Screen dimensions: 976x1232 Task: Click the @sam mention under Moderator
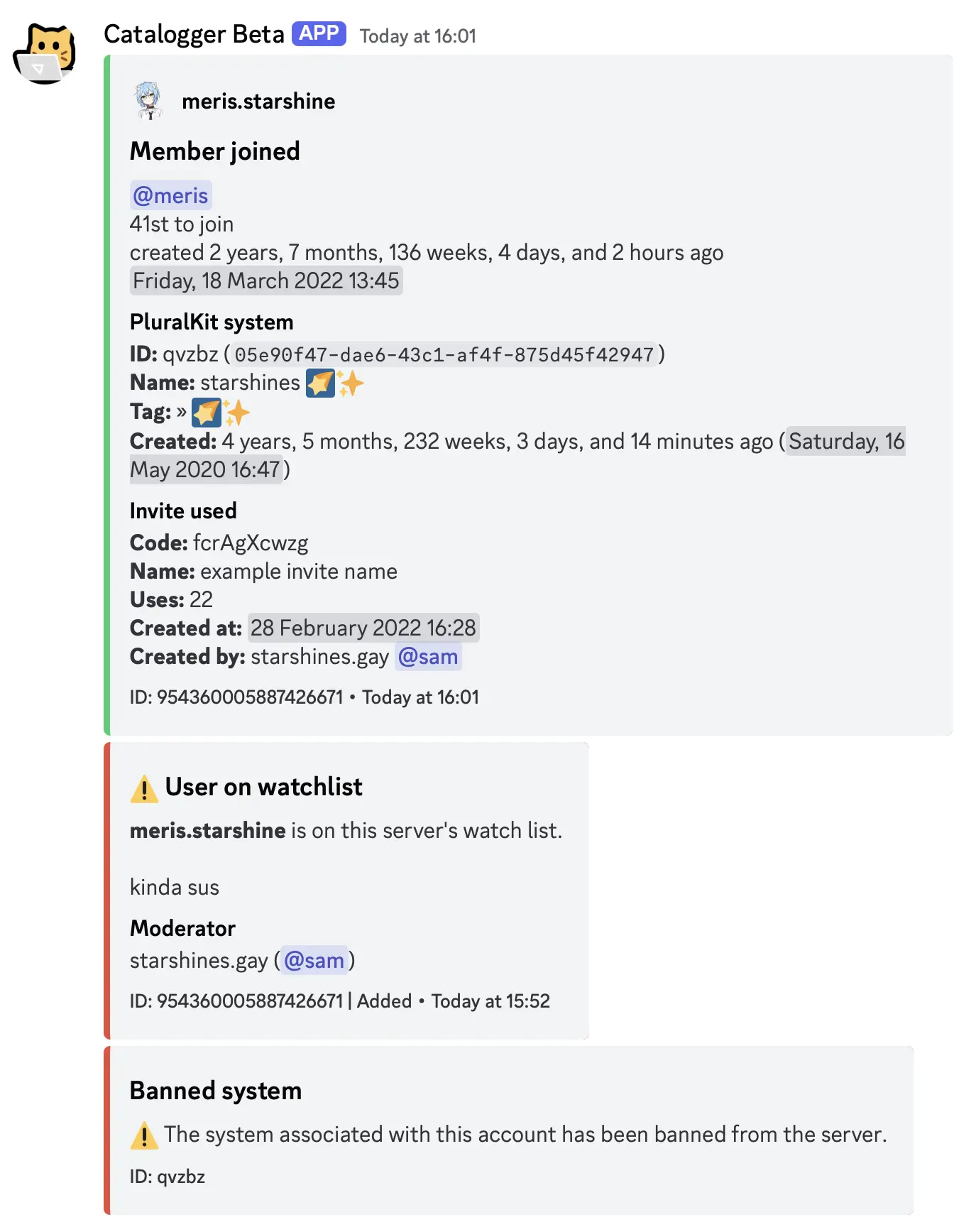314,960
